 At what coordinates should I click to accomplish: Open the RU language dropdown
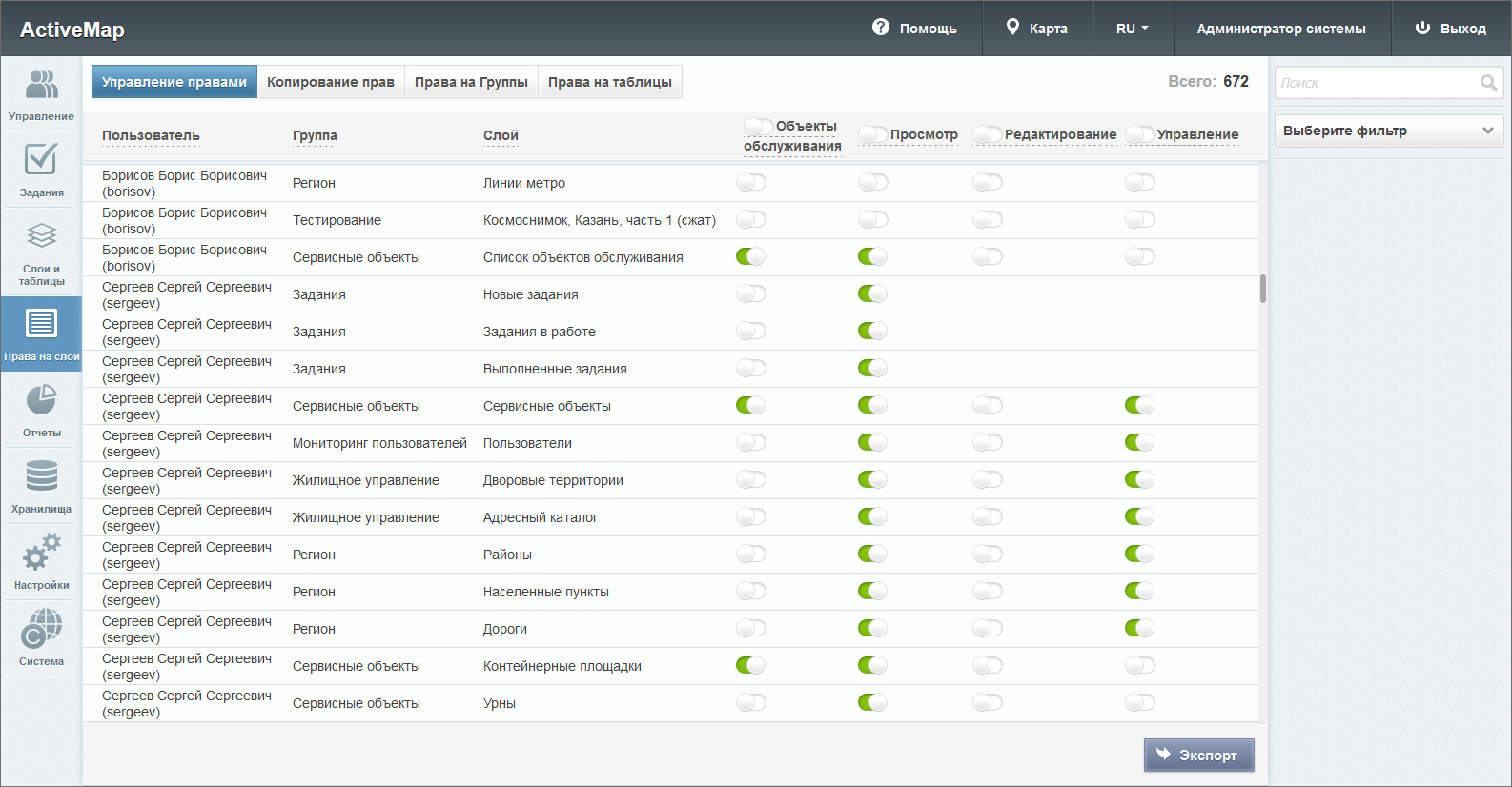pos(1132,29)
